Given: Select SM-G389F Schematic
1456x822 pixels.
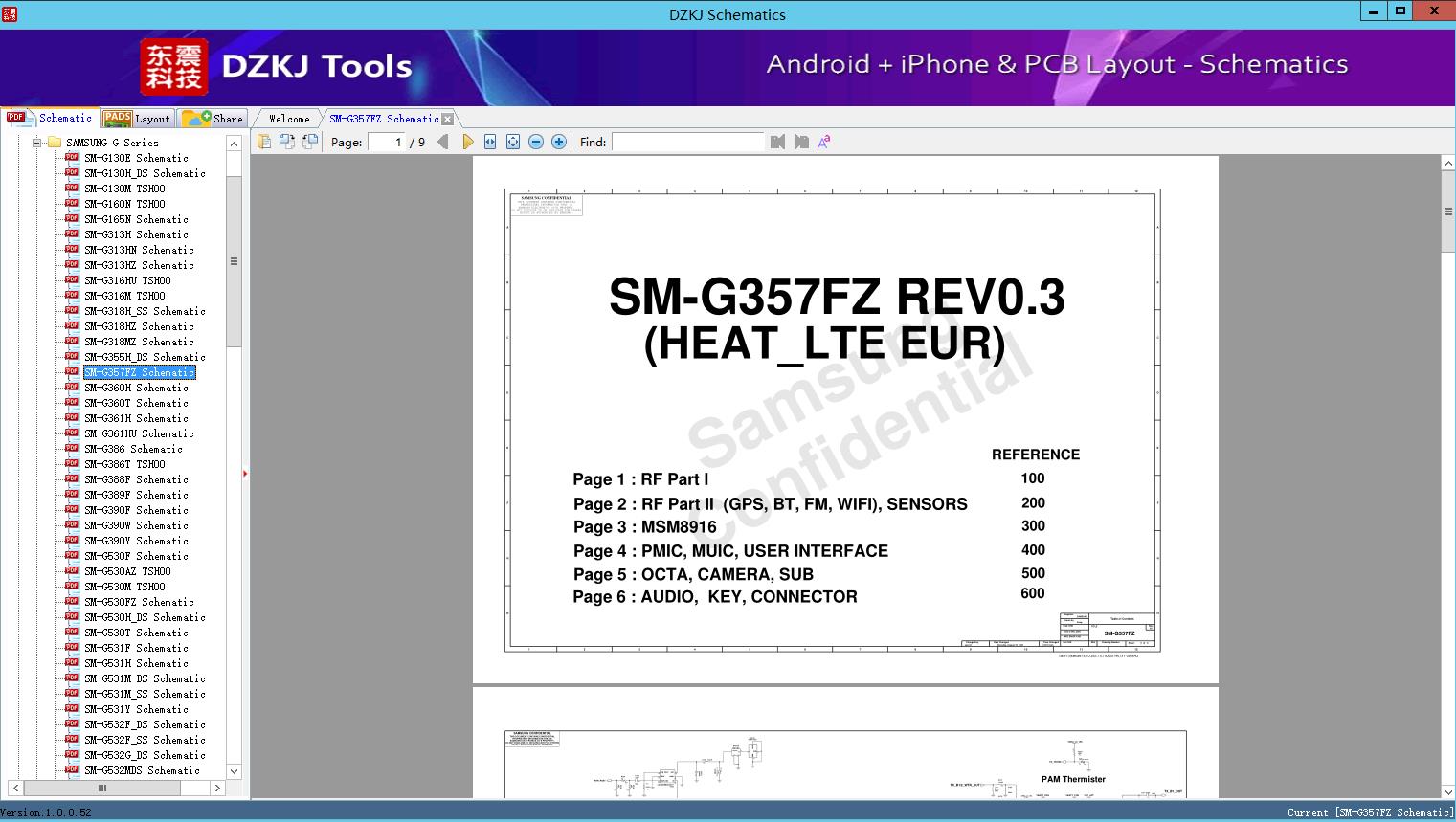Looking at the screenshot, I should pos(136,495).
